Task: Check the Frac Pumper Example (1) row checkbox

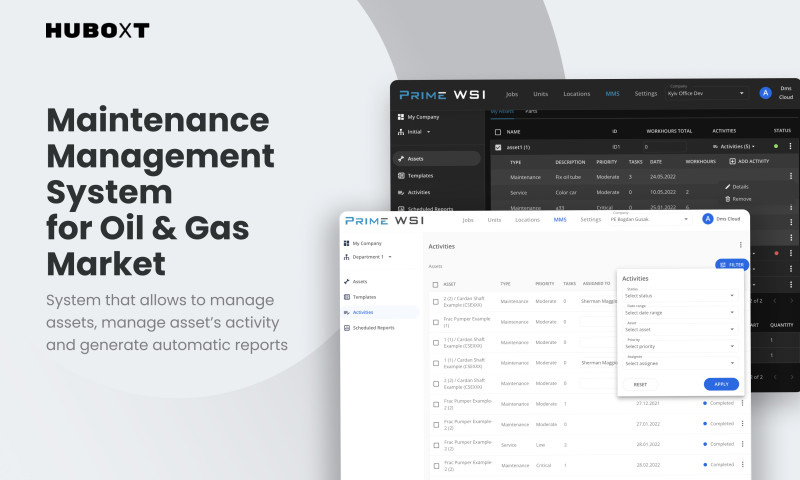Action: pos(436,322)
